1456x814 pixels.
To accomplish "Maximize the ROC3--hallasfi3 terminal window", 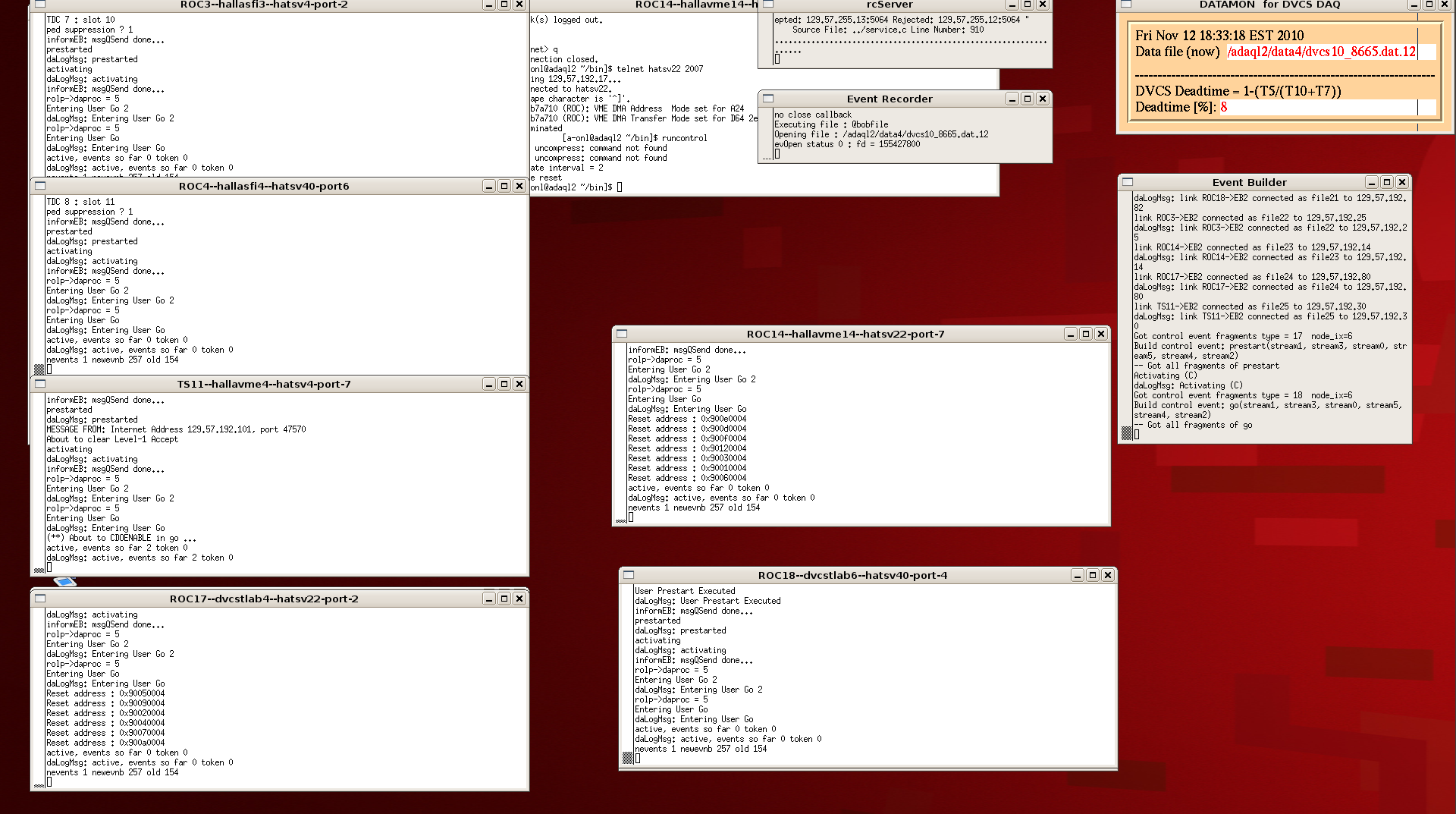I will click(504, 5).
